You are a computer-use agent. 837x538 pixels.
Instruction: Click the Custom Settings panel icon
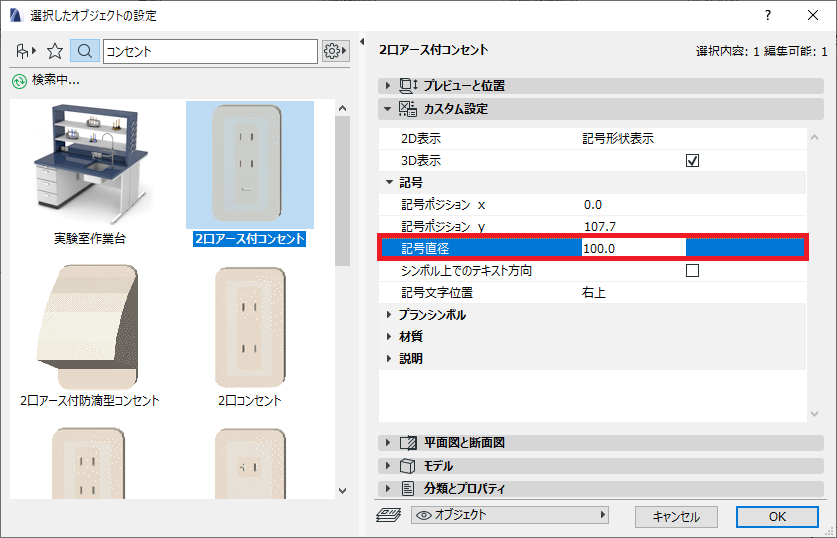[x=408, y=109]
